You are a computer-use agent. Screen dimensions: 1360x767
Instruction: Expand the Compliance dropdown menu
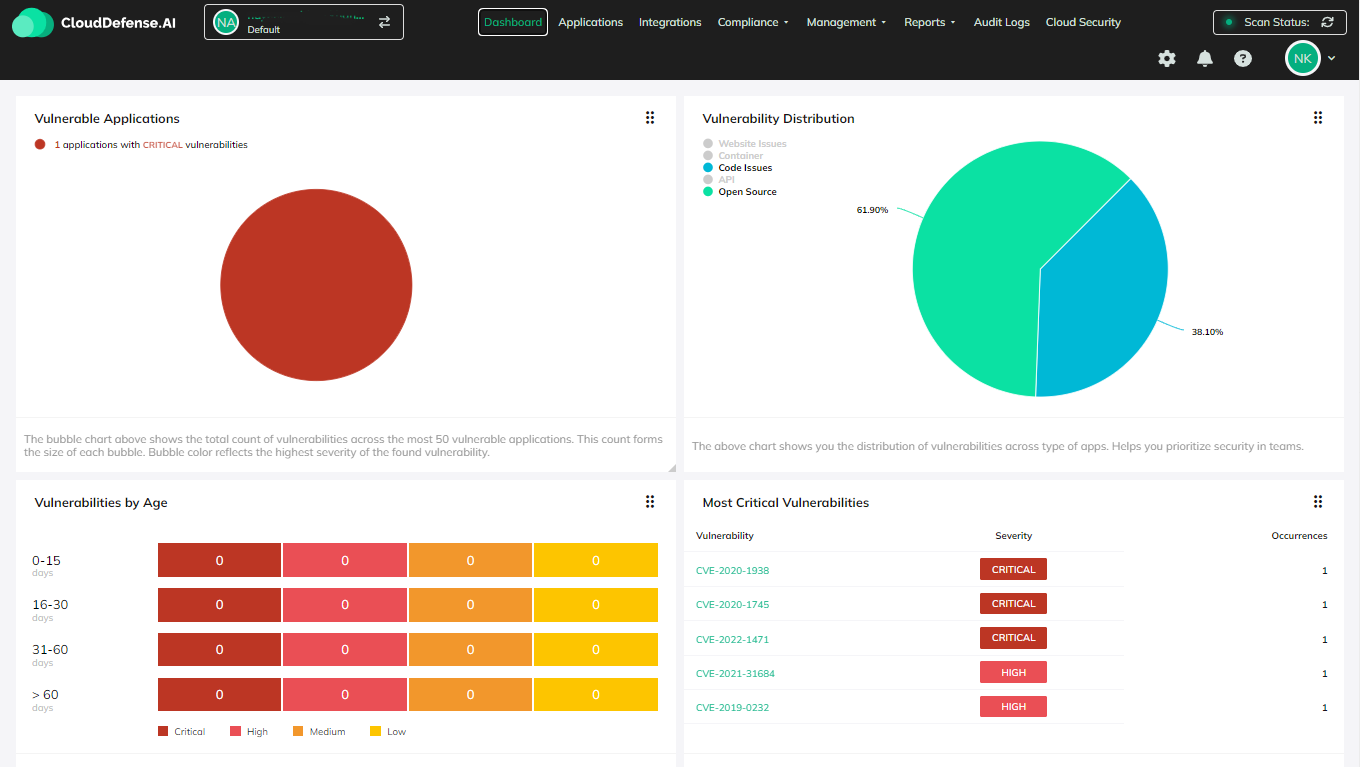click(x=753, y=22)
